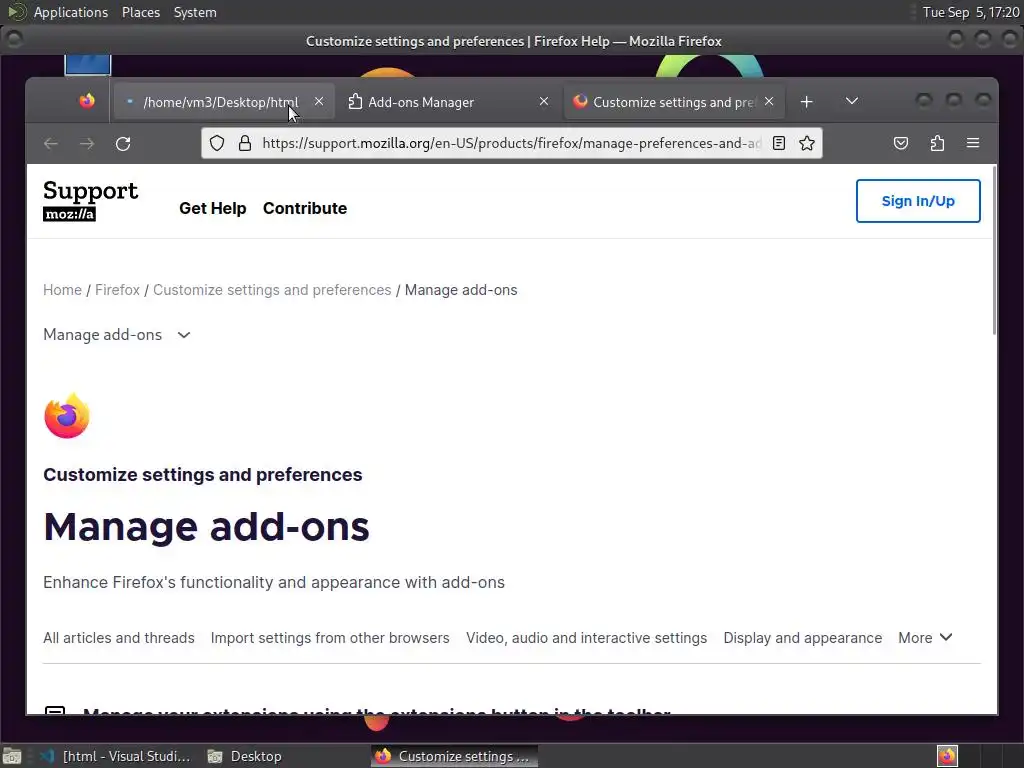Select Customize settings and preferences tab

[675, 102]
